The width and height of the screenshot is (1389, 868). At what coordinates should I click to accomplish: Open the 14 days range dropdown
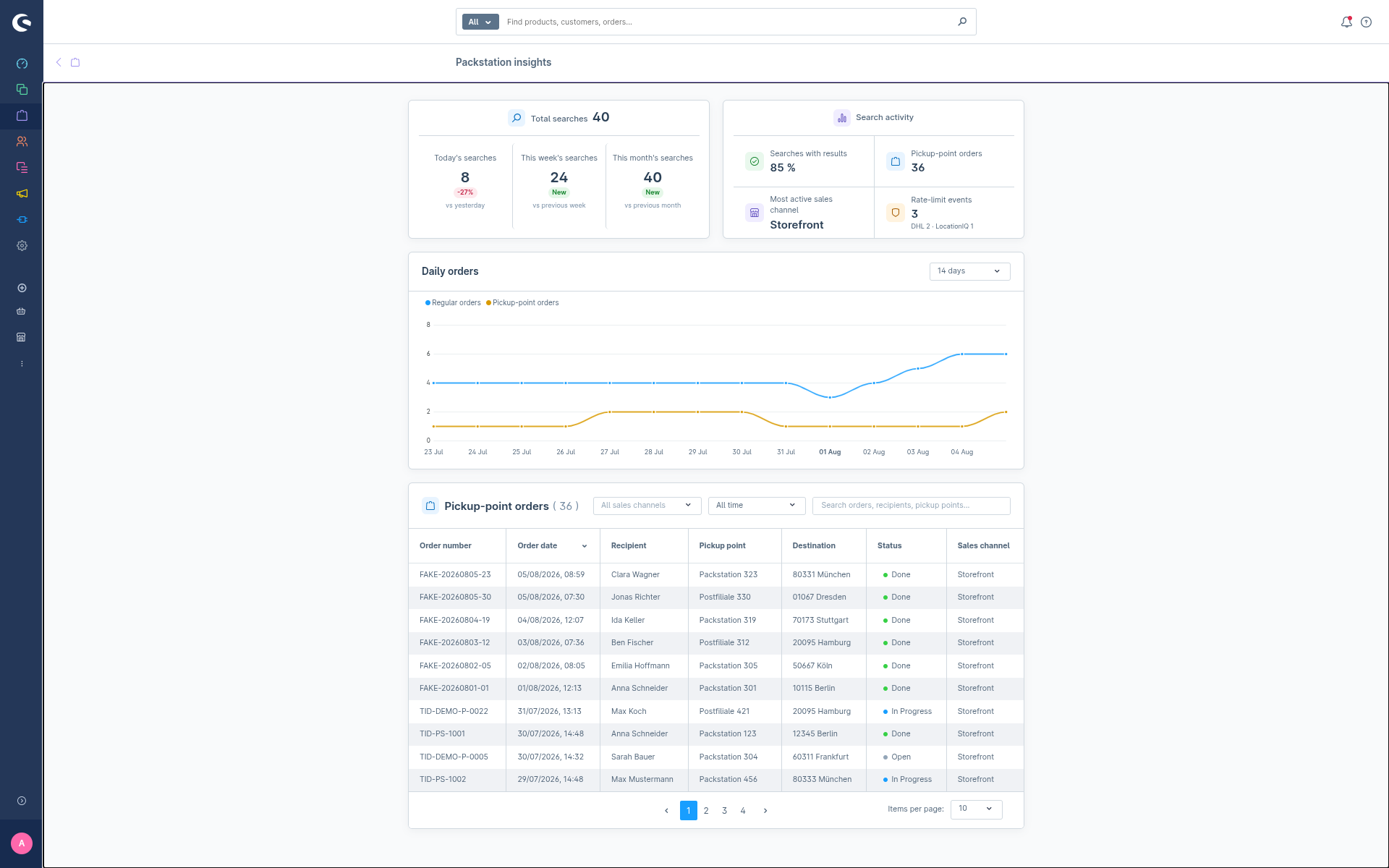(x=969, y=271)
